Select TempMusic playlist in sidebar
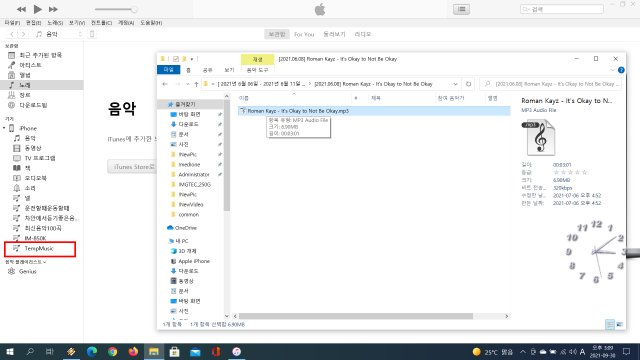640x360 pixels. point(40,249)
